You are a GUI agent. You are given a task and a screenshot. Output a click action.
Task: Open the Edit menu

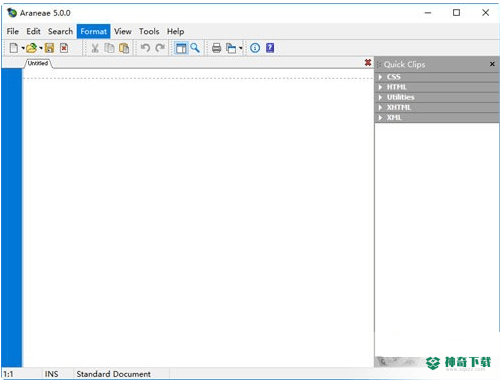[x=33, y=31]
